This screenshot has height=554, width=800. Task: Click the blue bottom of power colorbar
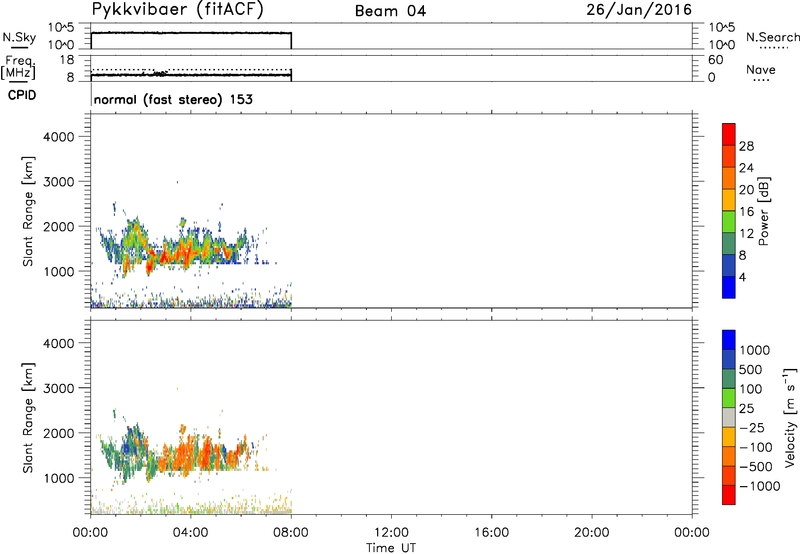pyautogui.click(x=729, y=287)
